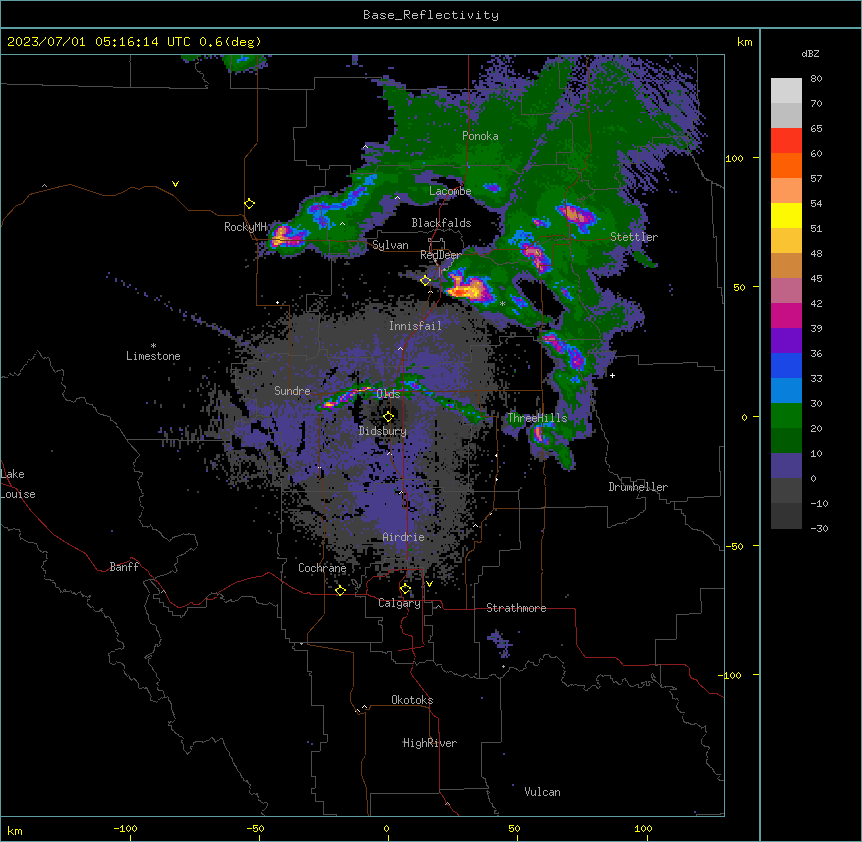Click the -50 tick on bottom axis

coord(255,828)
